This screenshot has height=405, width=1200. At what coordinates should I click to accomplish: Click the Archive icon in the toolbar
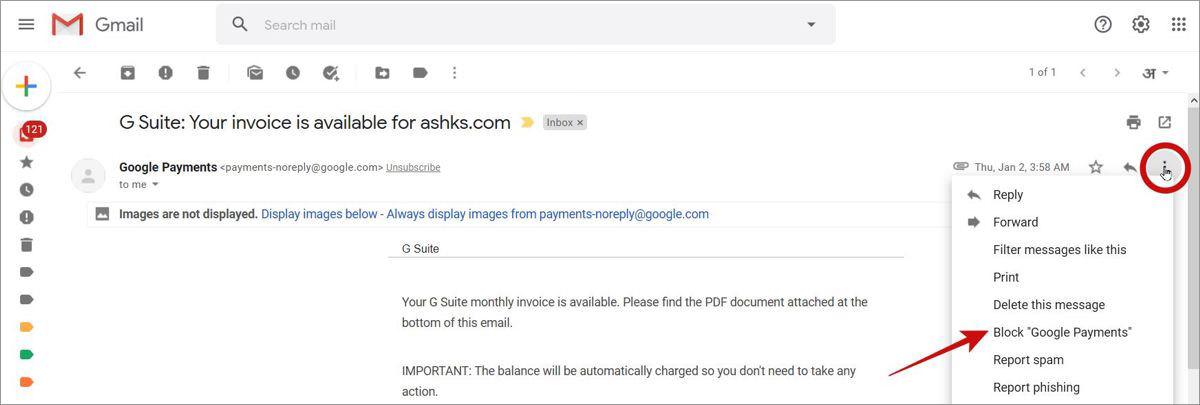pyautogui.click(x=127, y=73)
